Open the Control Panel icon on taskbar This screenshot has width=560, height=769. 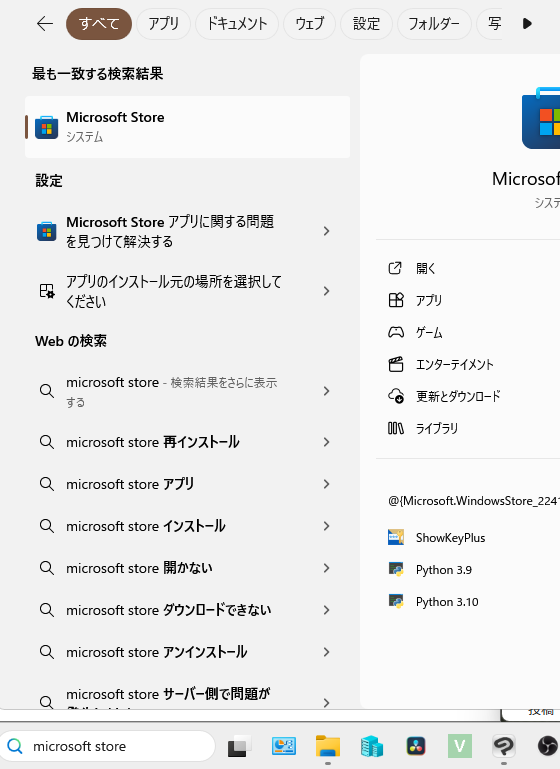click(284, 746)
